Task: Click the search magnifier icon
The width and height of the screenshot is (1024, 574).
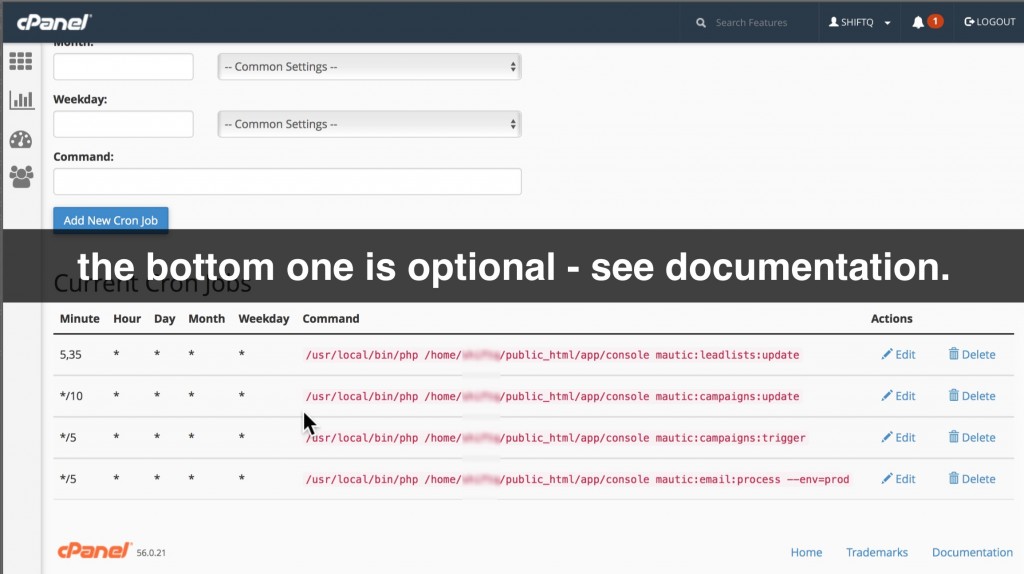Action: (701, 23)
